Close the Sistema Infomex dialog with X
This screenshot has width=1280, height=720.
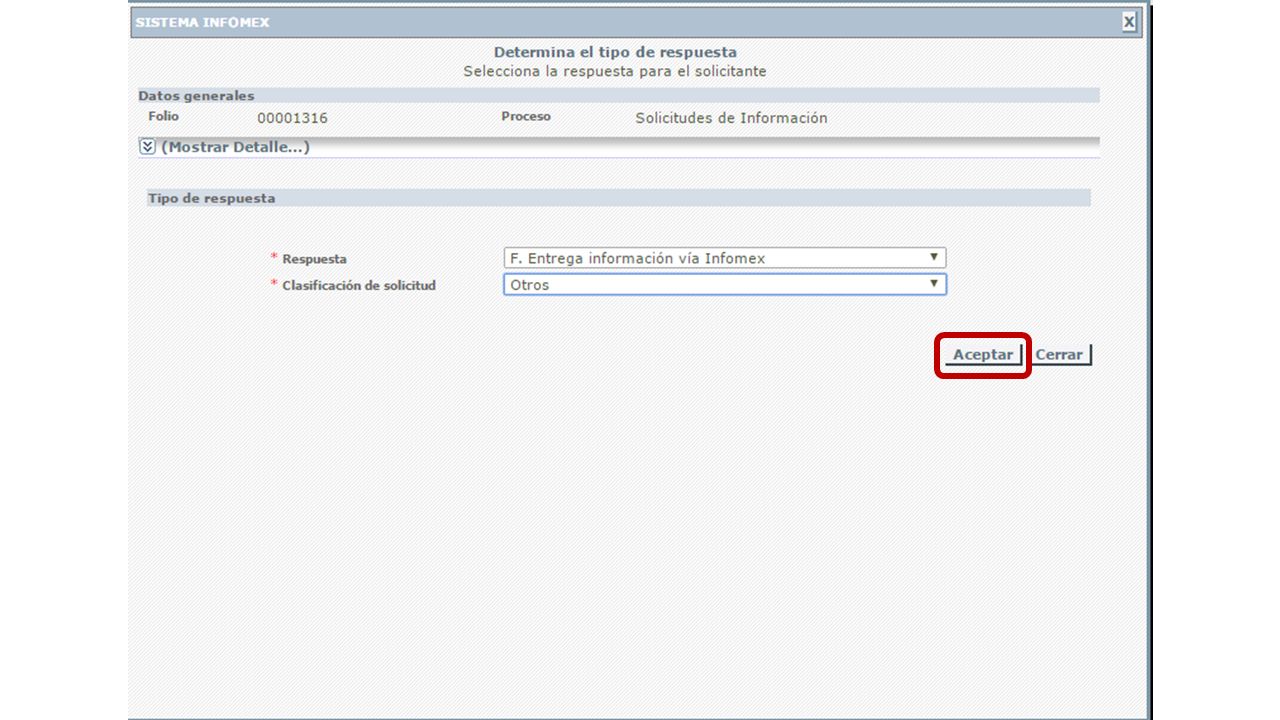coord(1129,22)
